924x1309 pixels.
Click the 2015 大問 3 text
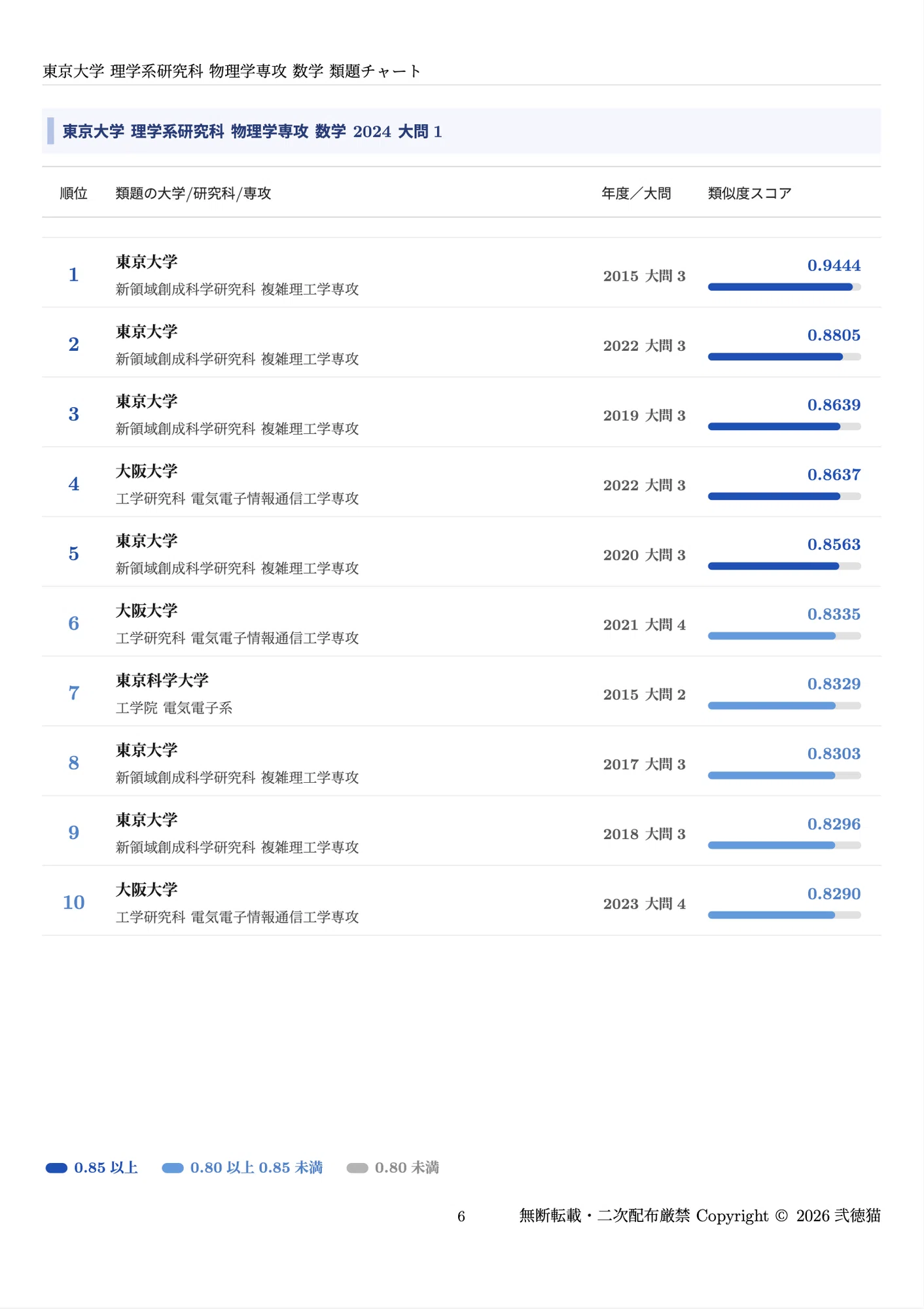pos(644,276)
